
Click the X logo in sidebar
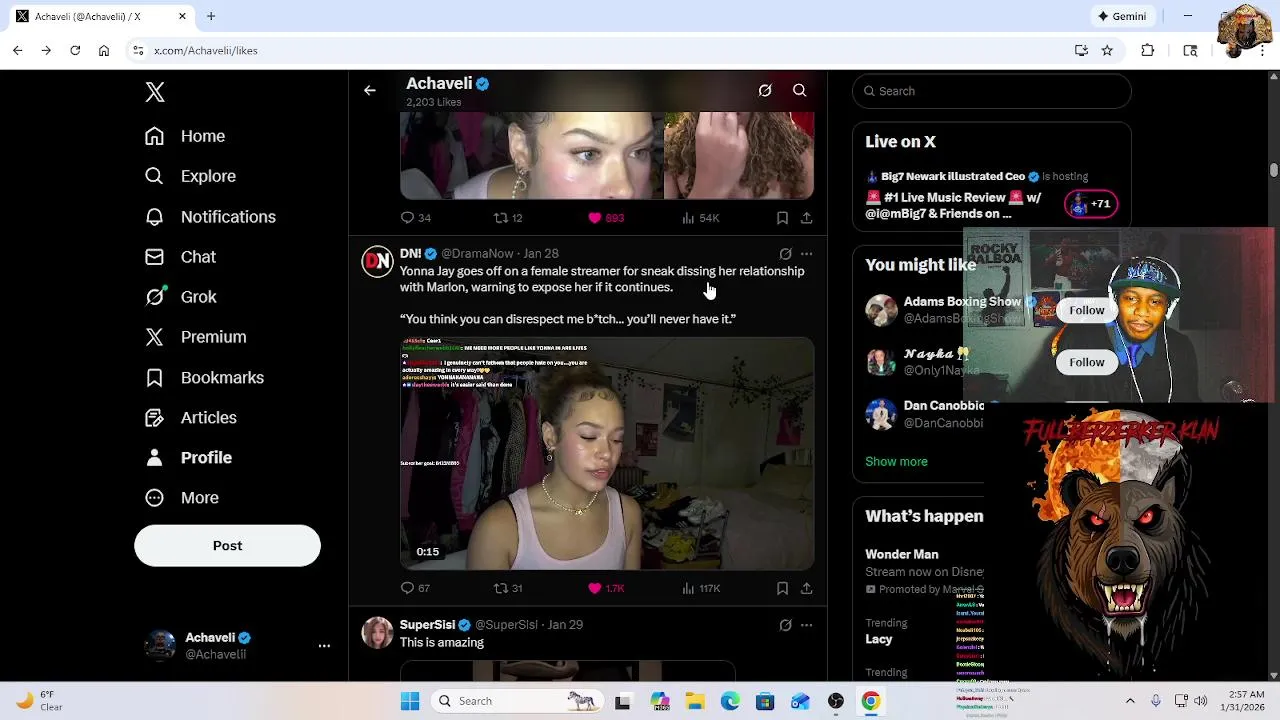tap(155, 92)
